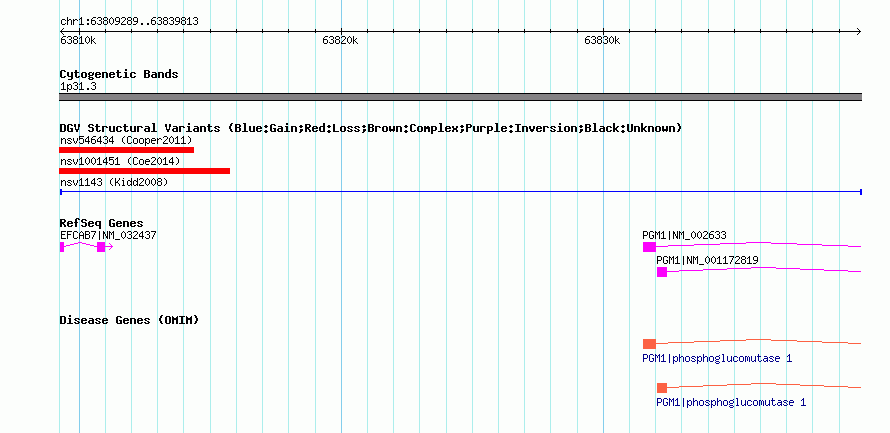
Task: Click the first EFCAB7 exon block
Action: (x=62, y=246)
